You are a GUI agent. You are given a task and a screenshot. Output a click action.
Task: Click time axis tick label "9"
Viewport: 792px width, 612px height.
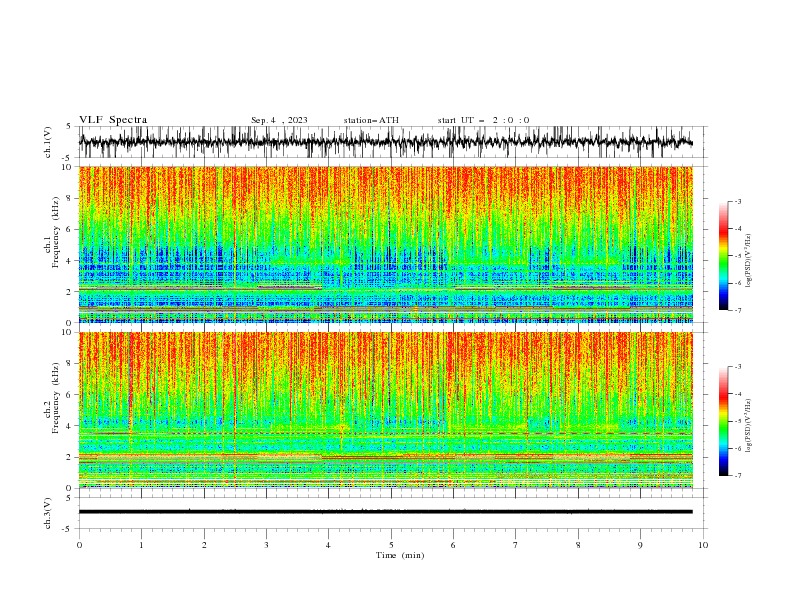point(640,545)
